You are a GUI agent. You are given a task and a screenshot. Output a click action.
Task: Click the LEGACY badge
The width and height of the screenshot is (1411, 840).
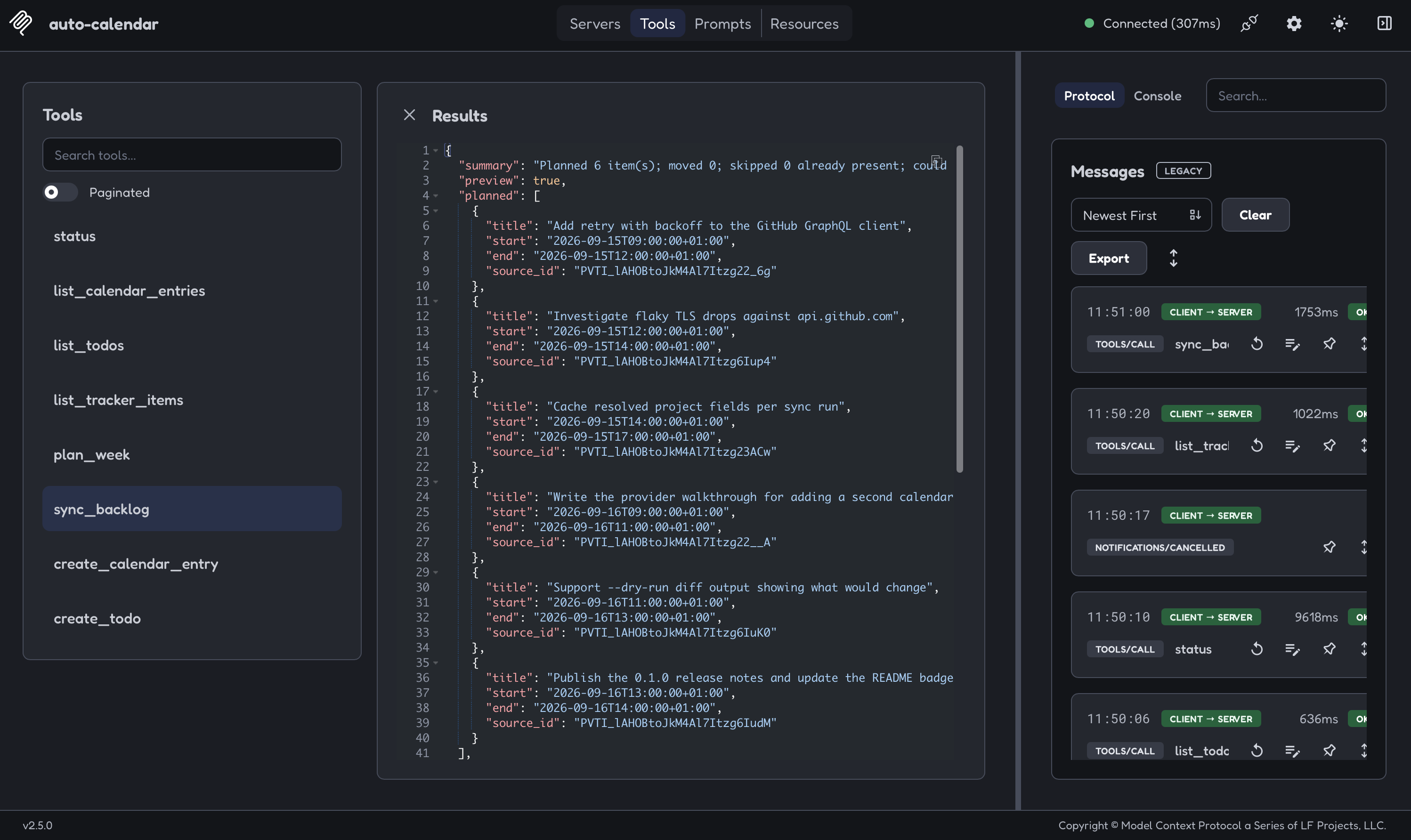[x=1183, y=170]
